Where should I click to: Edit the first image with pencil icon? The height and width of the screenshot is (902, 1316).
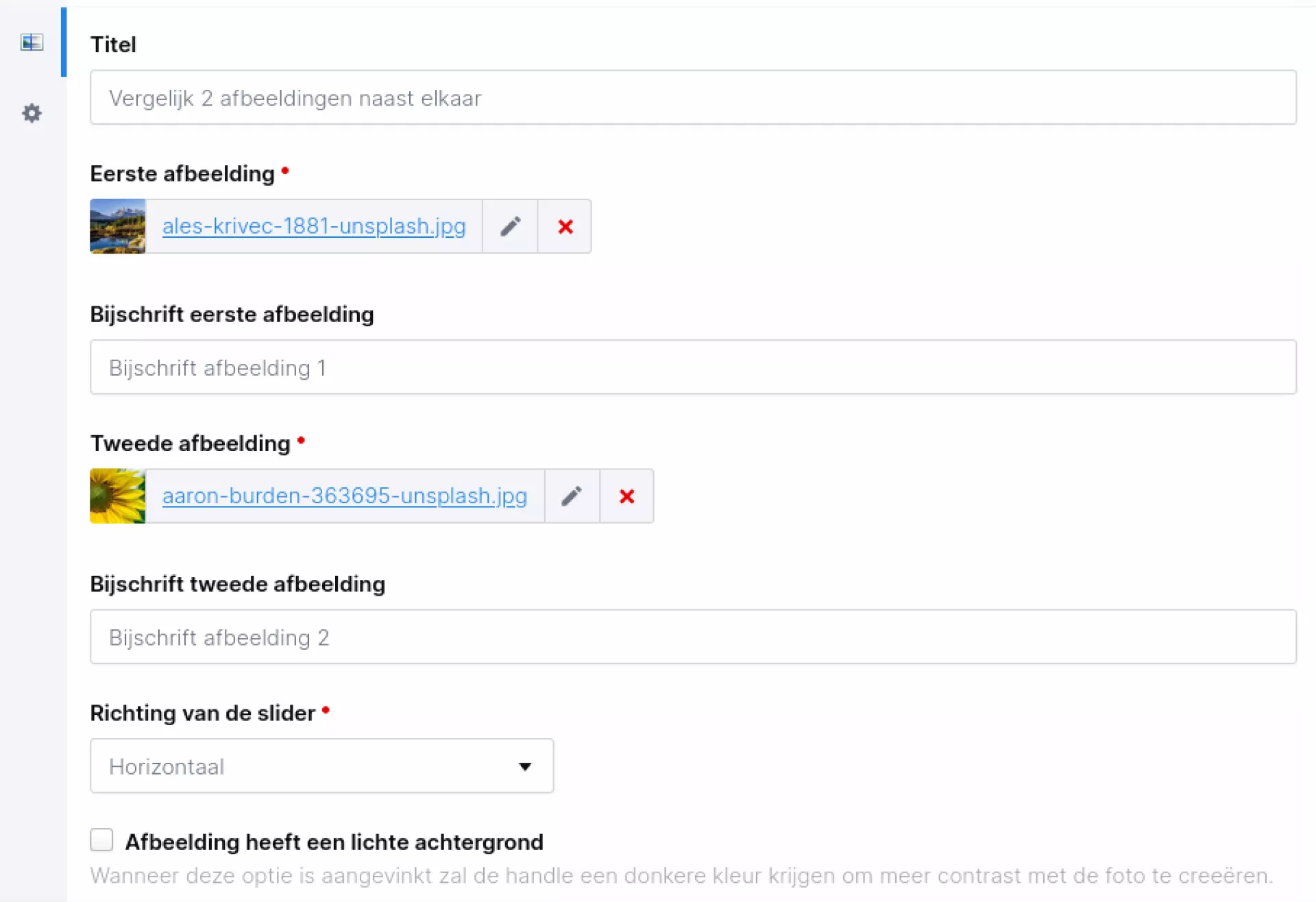pos(510,226)
